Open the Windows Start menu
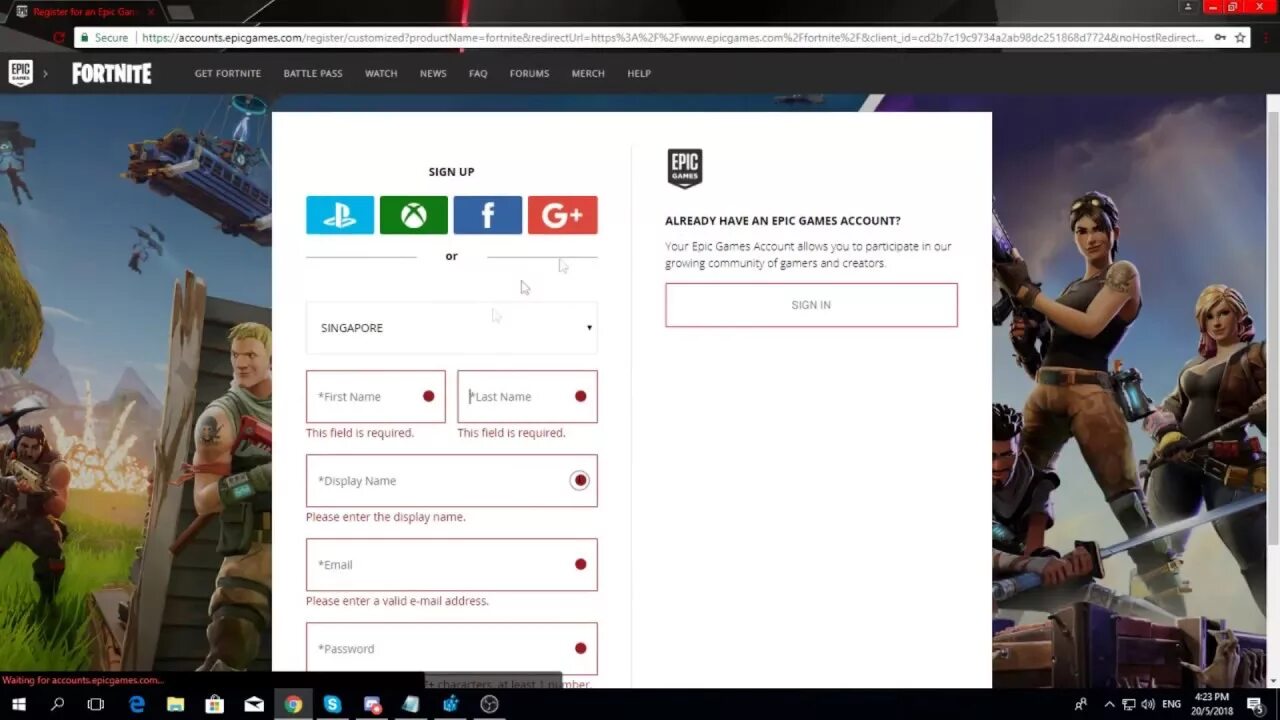This screenshot has height=720, width=1280. [18, 704]
